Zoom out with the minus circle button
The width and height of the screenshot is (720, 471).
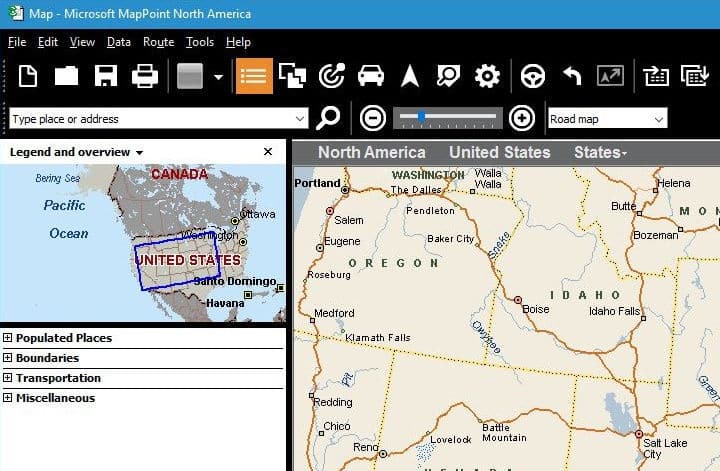(x=372, y=118)
